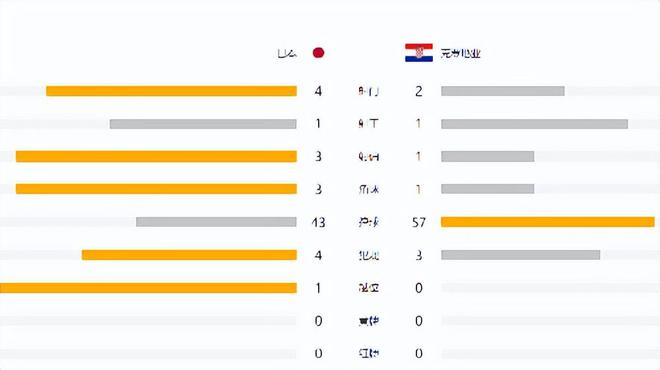Click Croatia's gray bar beside value 3
660x370 pixels.
(x=521, y=255)
